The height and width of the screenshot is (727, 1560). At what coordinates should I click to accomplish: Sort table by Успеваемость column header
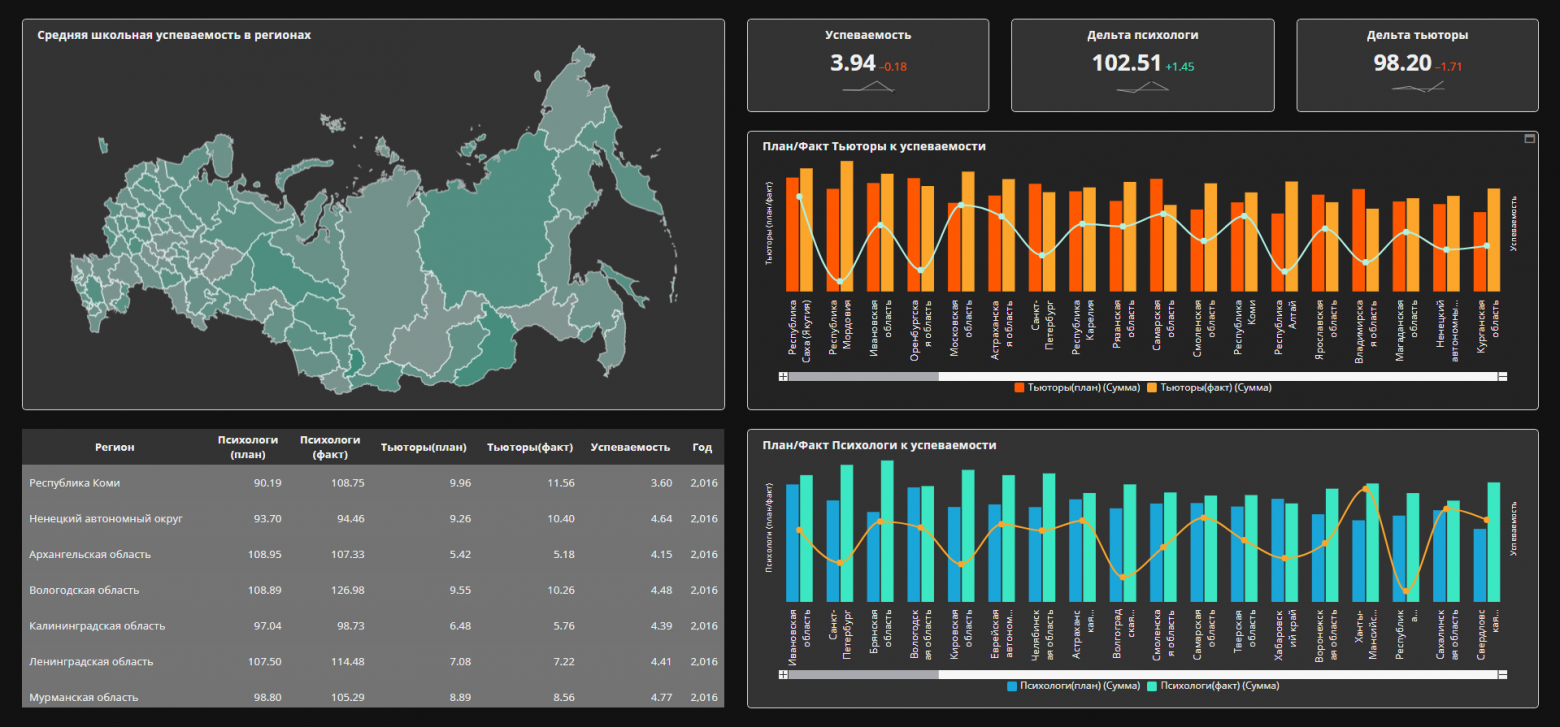point(630,447)
